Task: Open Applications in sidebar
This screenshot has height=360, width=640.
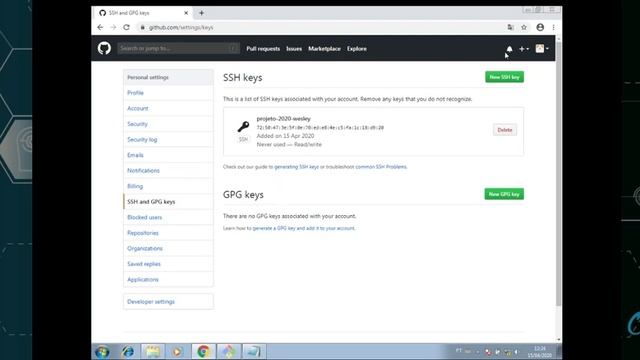Action: [168, 280]
